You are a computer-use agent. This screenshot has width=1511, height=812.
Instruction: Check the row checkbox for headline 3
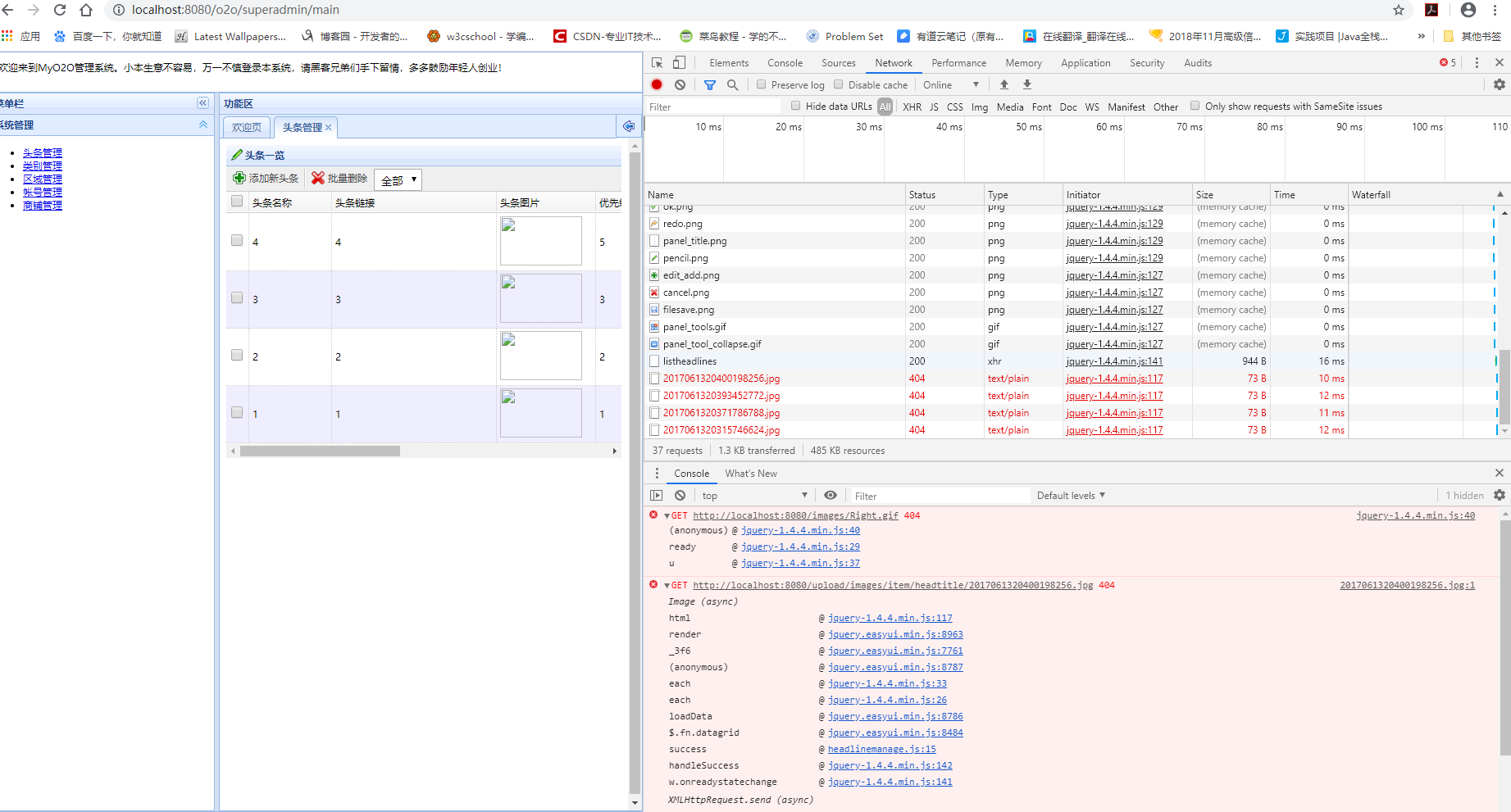pos(237,297)
